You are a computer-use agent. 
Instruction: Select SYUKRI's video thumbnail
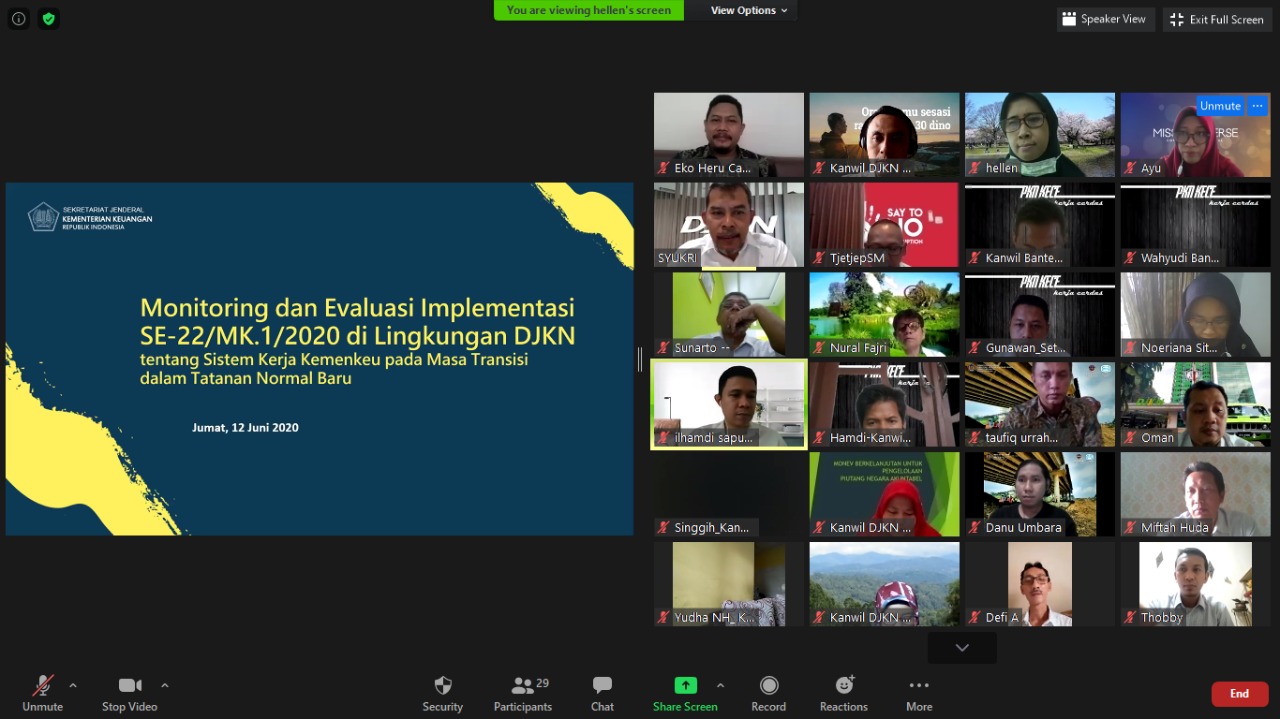click(x=728, y=225)
